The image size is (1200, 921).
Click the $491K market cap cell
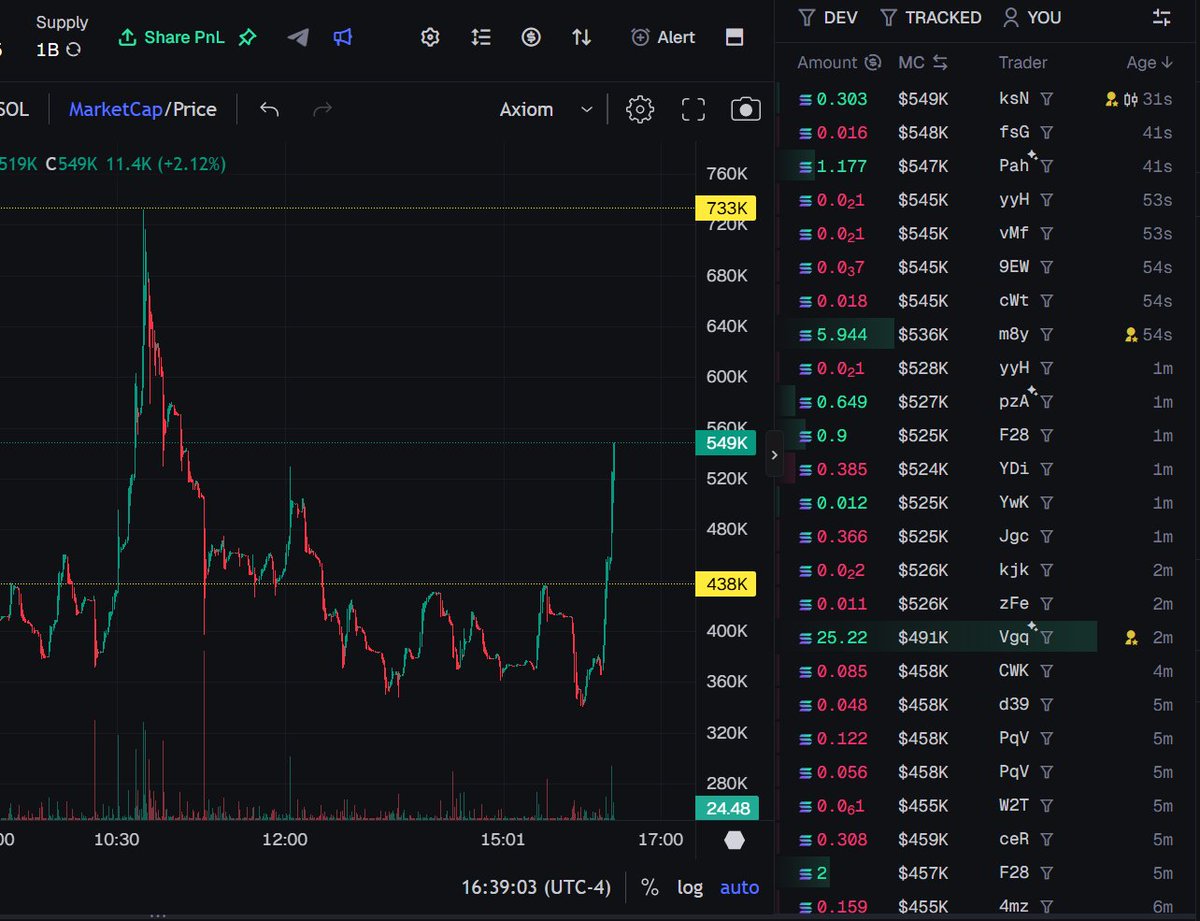922,637
